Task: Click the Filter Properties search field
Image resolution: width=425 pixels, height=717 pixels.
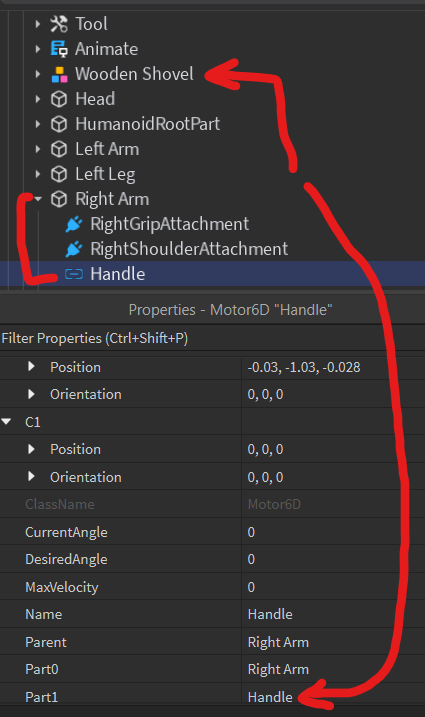Action: click(212, 338)
